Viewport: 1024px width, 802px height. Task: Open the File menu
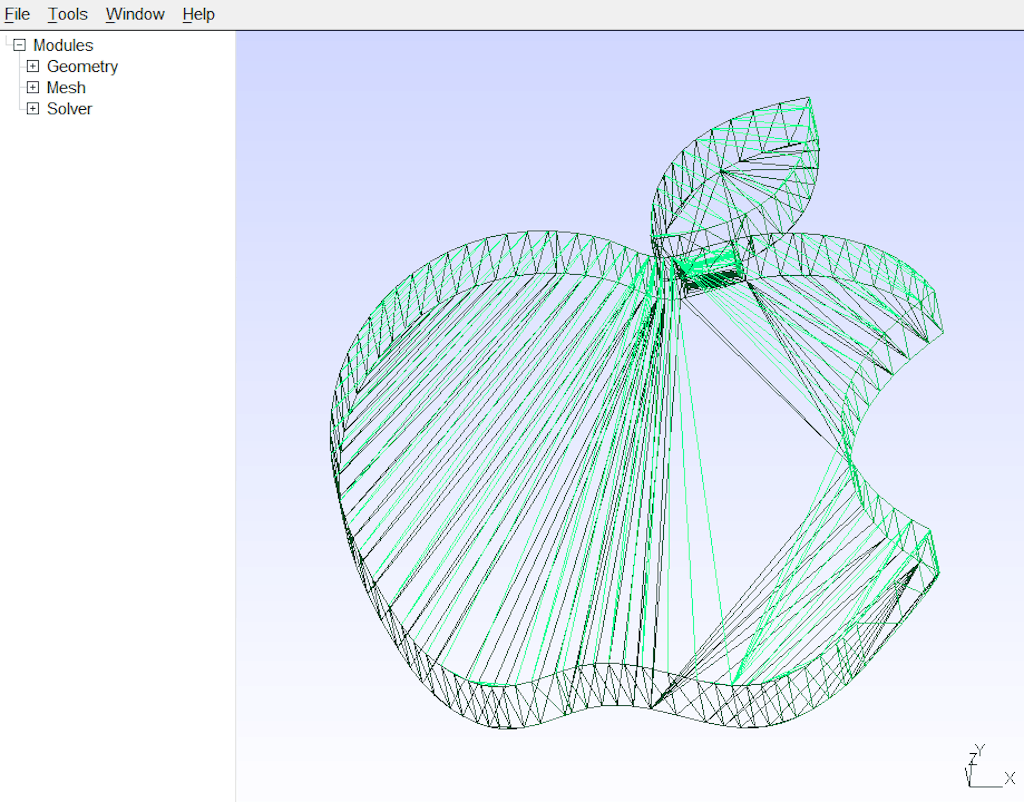click(x=17, y=14)
